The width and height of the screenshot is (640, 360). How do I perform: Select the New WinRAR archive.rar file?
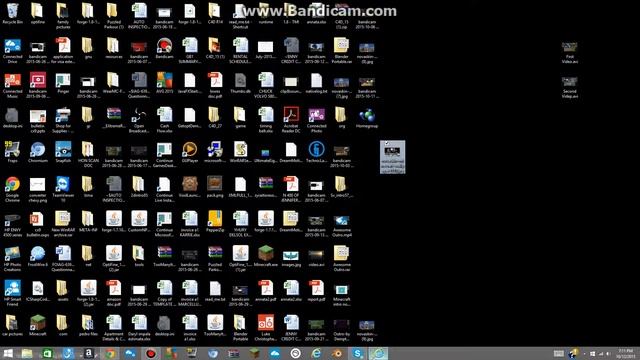63,224
